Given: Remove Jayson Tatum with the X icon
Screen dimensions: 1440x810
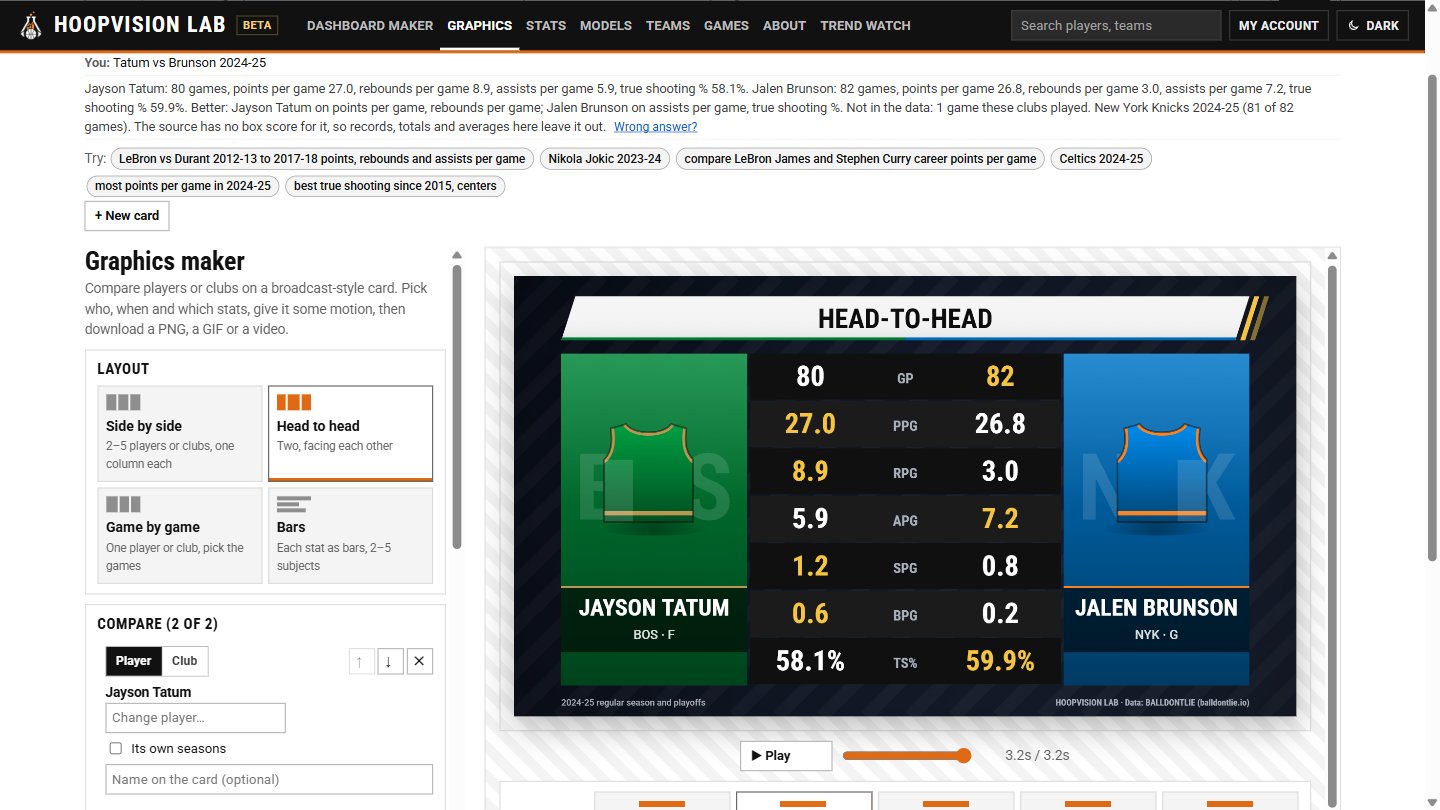Looking at the screenshot, I should pos(420,661).
